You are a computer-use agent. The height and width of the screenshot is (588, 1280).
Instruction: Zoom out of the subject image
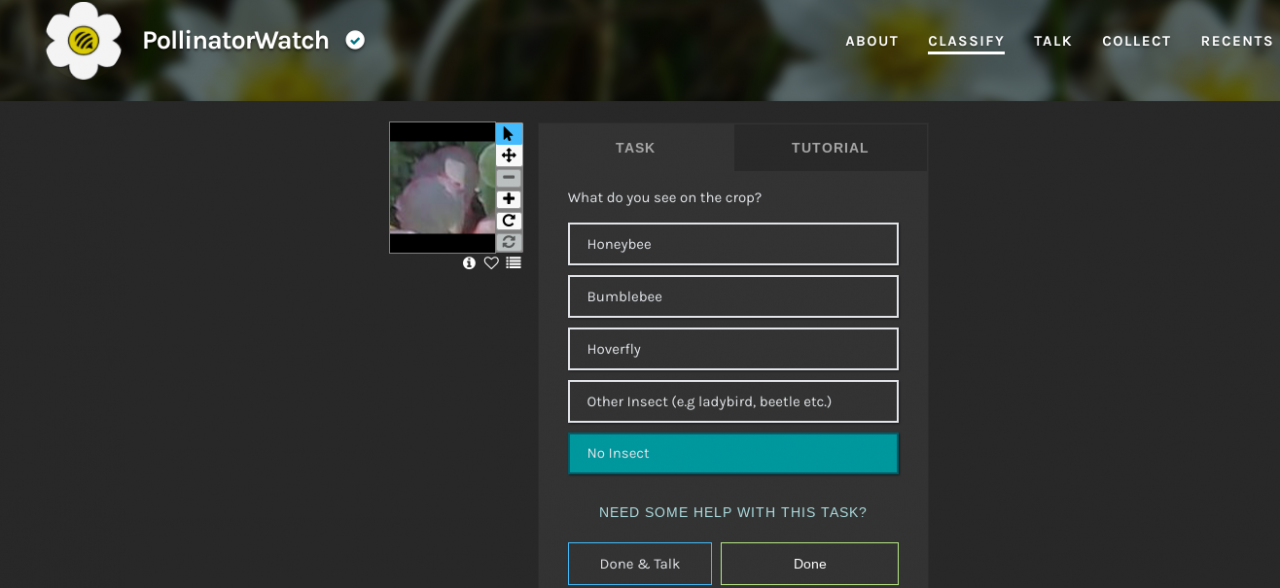pos(509,178)
